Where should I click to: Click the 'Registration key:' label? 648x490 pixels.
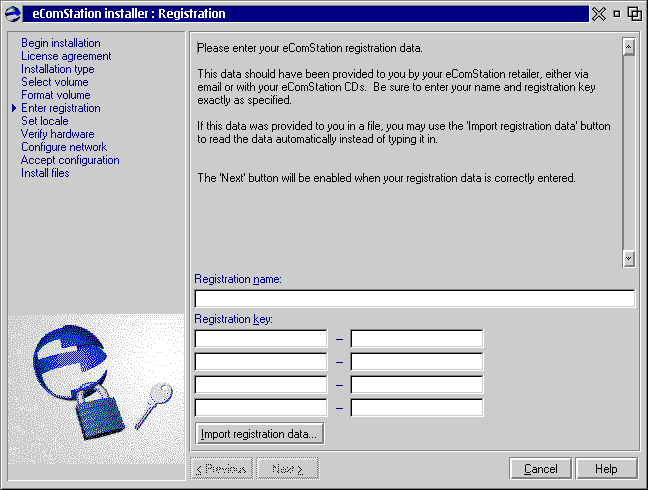[x=233, y=319]
